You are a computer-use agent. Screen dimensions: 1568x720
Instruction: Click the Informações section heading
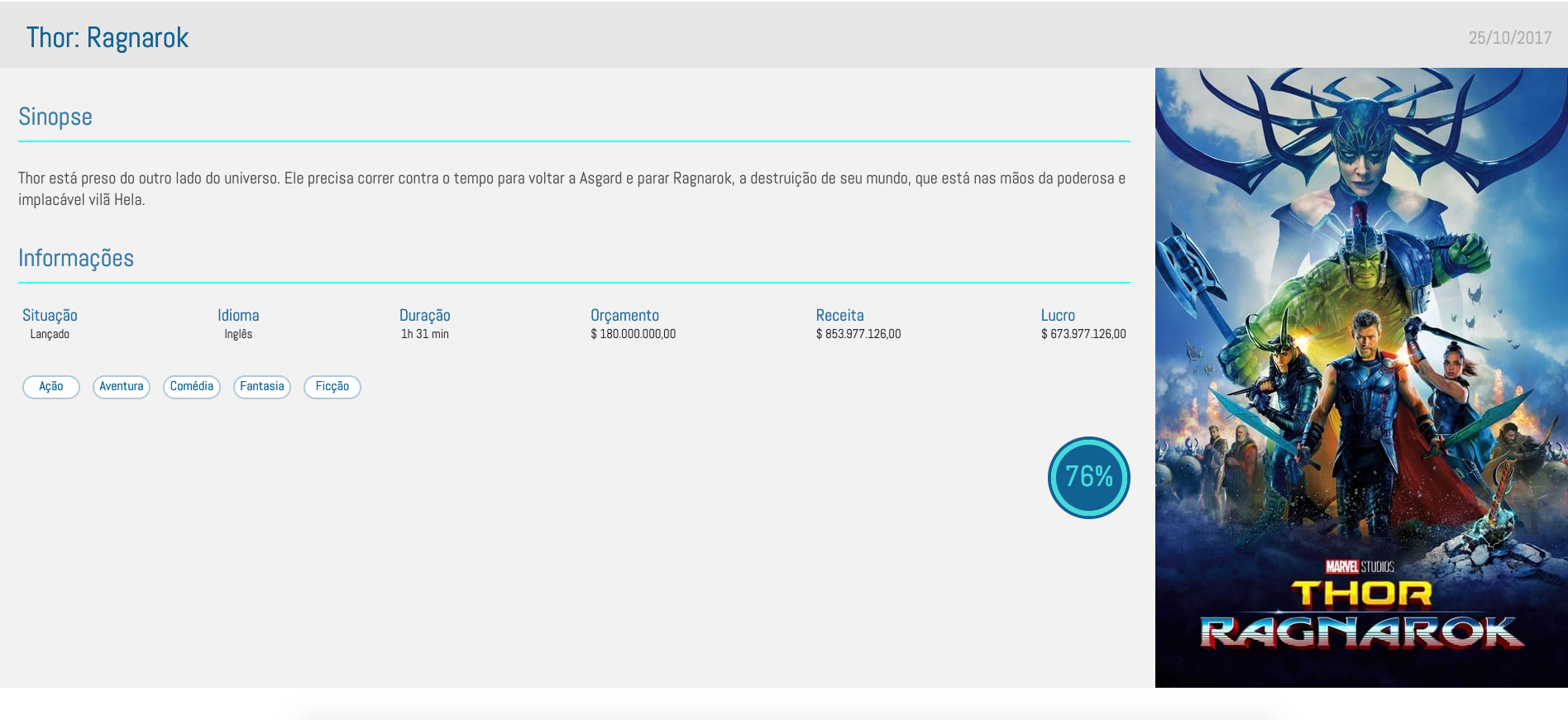click(76, 258)
